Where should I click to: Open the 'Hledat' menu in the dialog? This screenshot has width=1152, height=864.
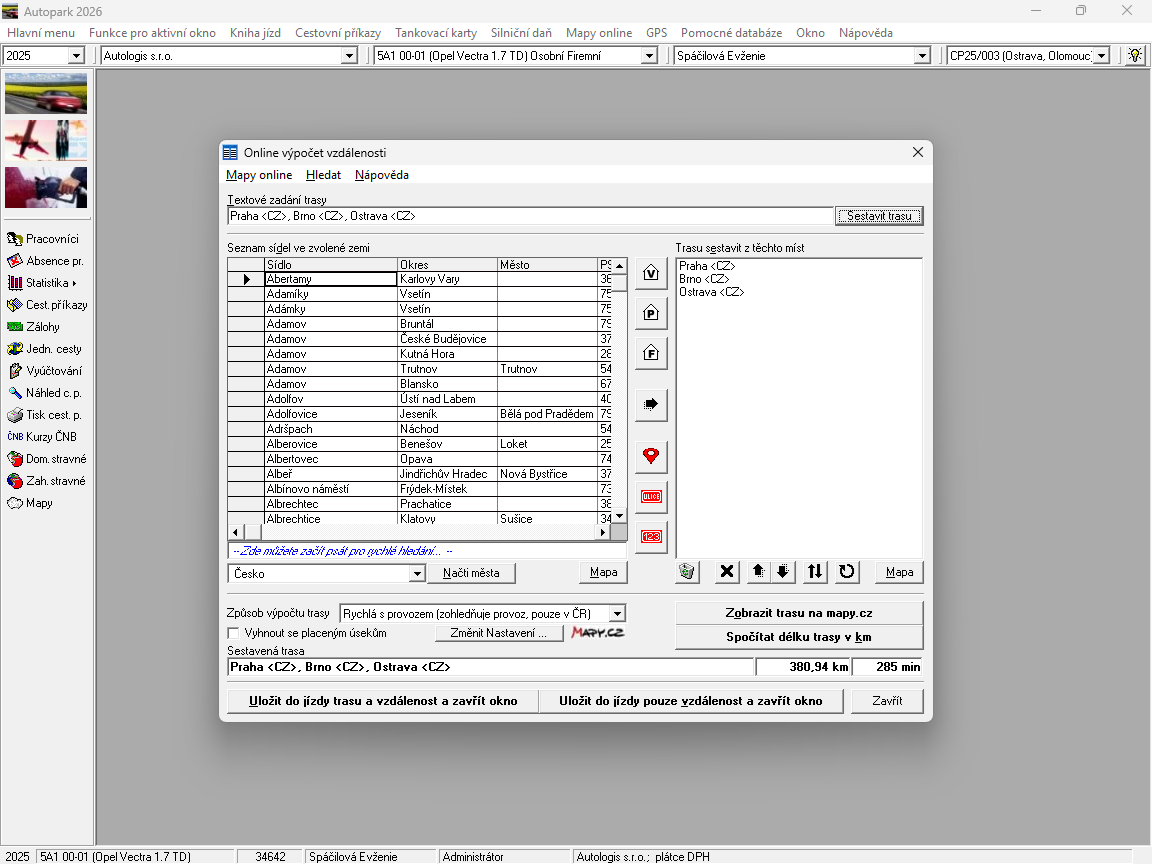(323, 175)
